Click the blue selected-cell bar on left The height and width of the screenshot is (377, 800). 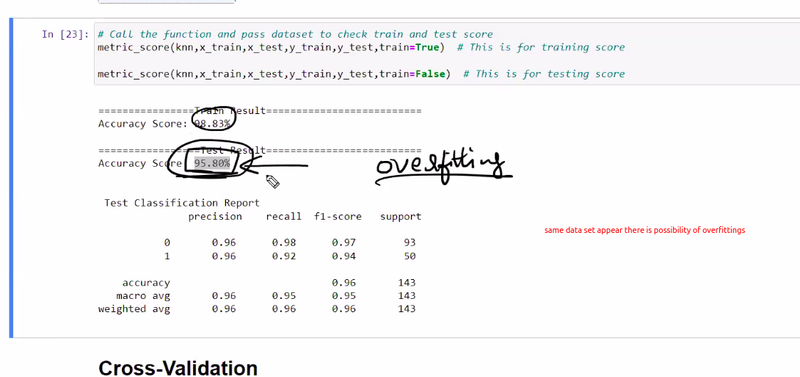[x=11, y=178]
